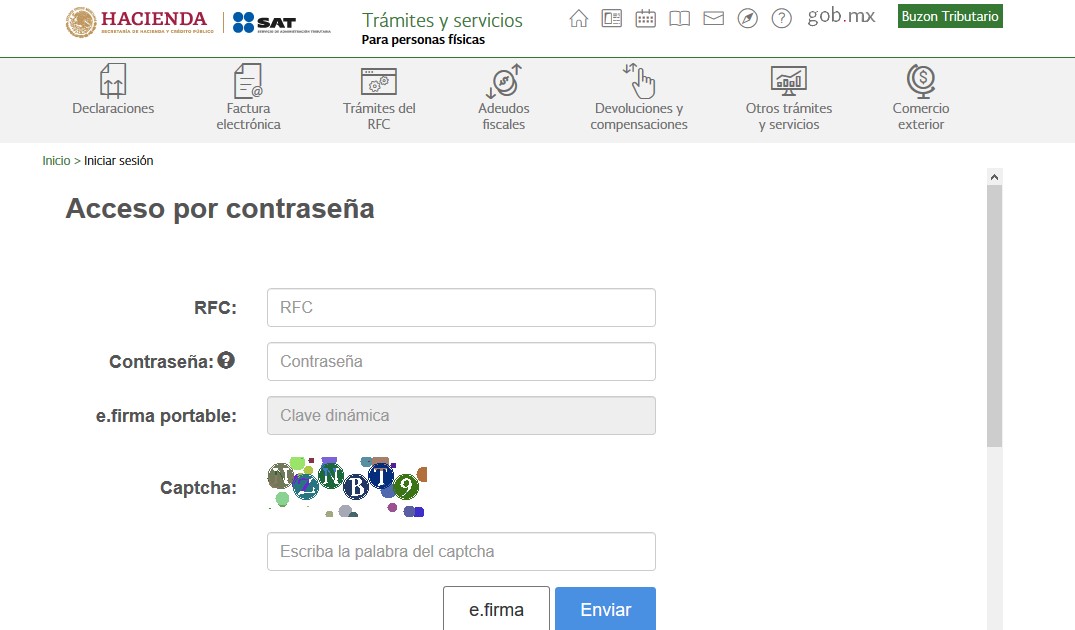The height and width of the screenshot is (630, 1075).
Task: Click the Hacienda logo
Action: coord(140,22)
